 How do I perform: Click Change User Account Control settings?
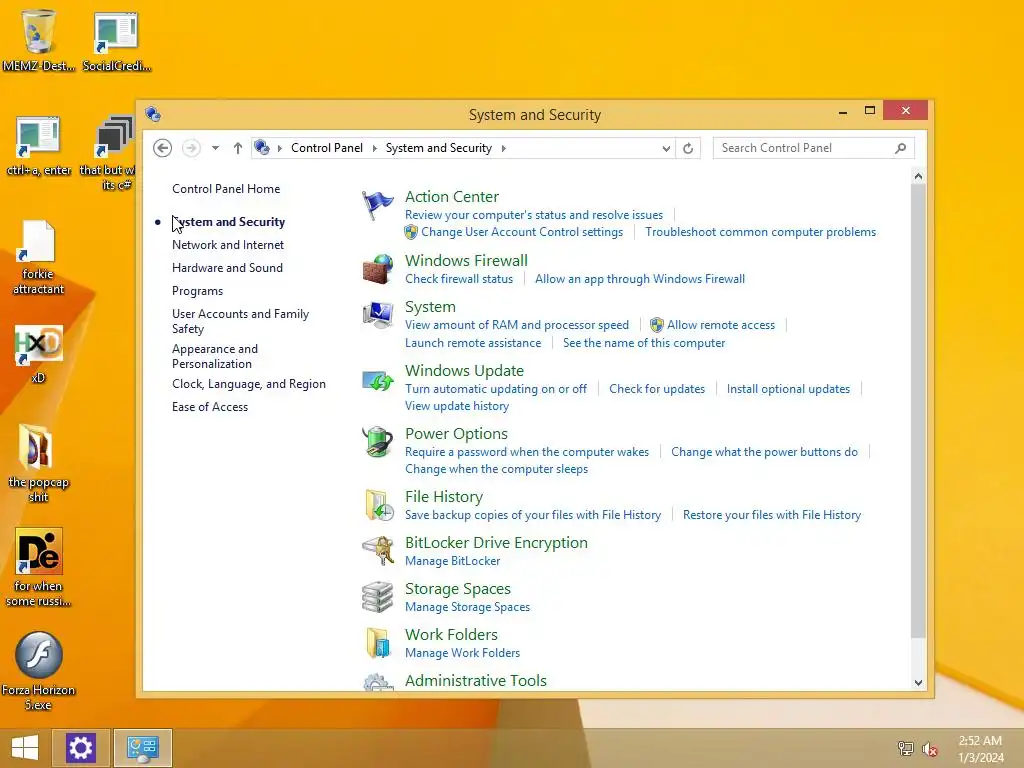tap(522, 232)
